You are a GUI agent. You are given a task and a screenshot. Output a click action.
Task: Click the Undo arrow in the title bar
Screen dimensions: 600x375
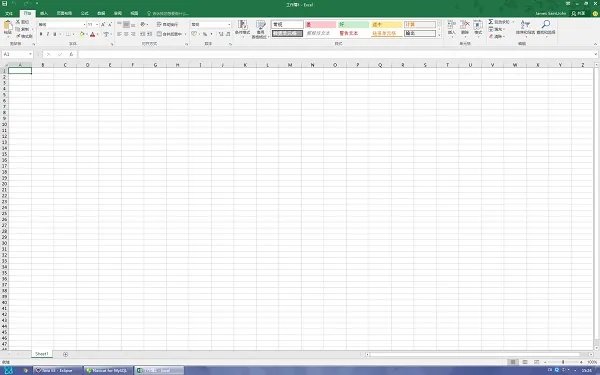click(x=15, y=3)
